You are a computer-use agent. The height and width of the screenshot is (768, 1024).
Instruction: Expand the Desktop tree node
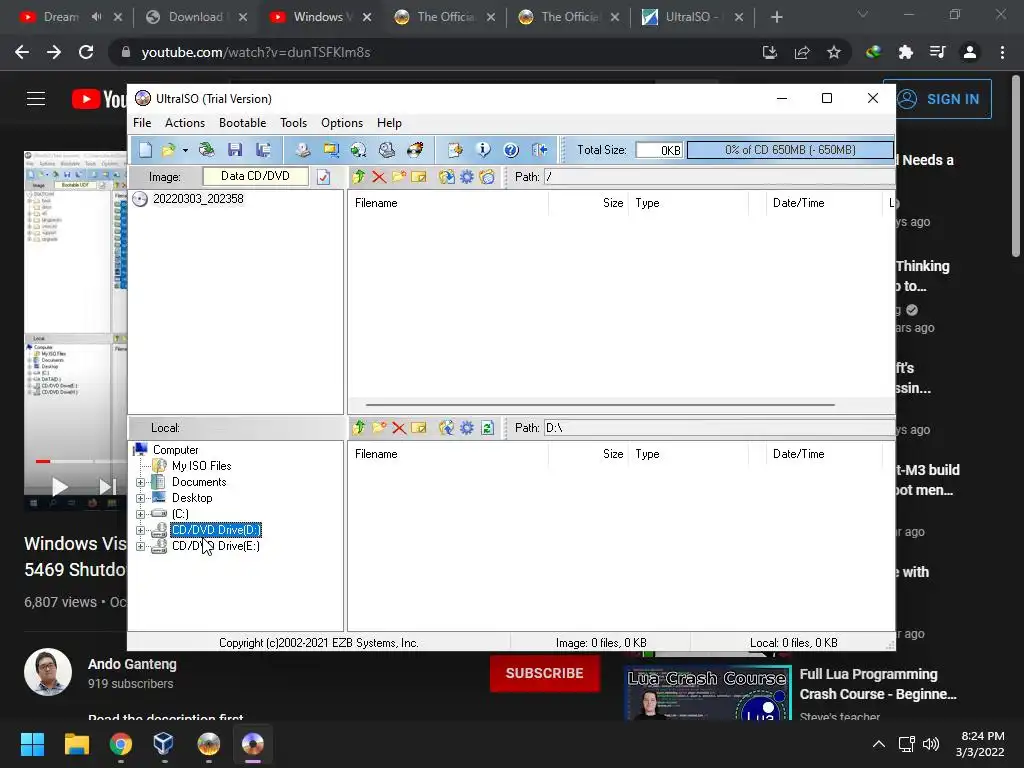[x=140, y=498]
